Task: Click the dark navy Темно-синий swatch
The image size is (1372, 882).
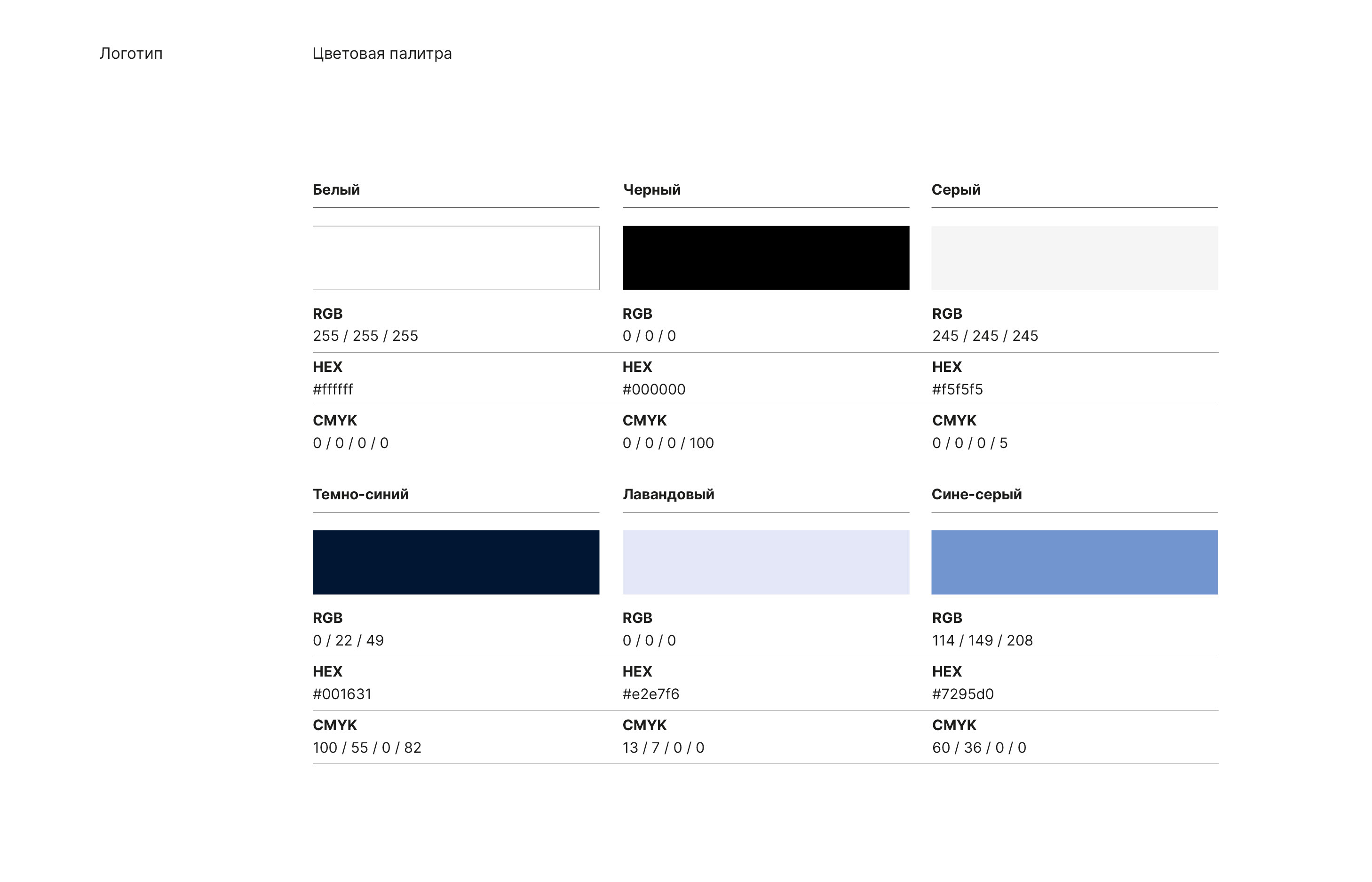Action: pos(455,562)
